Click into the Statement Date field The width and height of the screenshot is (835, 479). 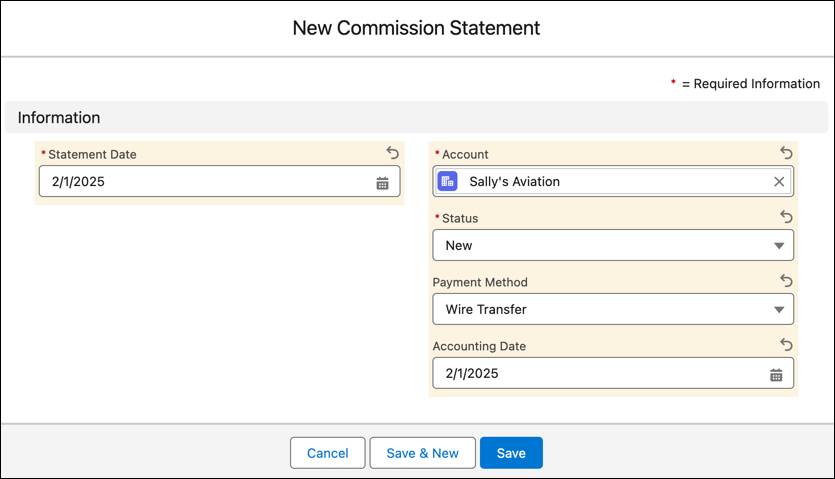pyautogui.click(x=200, y=182)
